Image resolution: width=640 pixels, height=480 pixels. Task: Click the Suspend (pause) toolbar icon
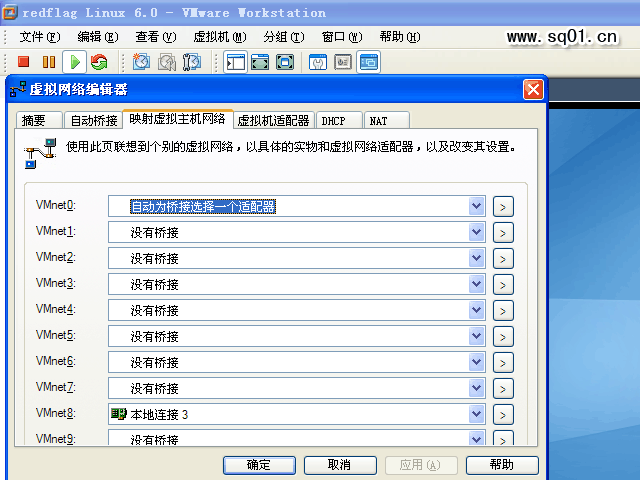click(49, 62)
